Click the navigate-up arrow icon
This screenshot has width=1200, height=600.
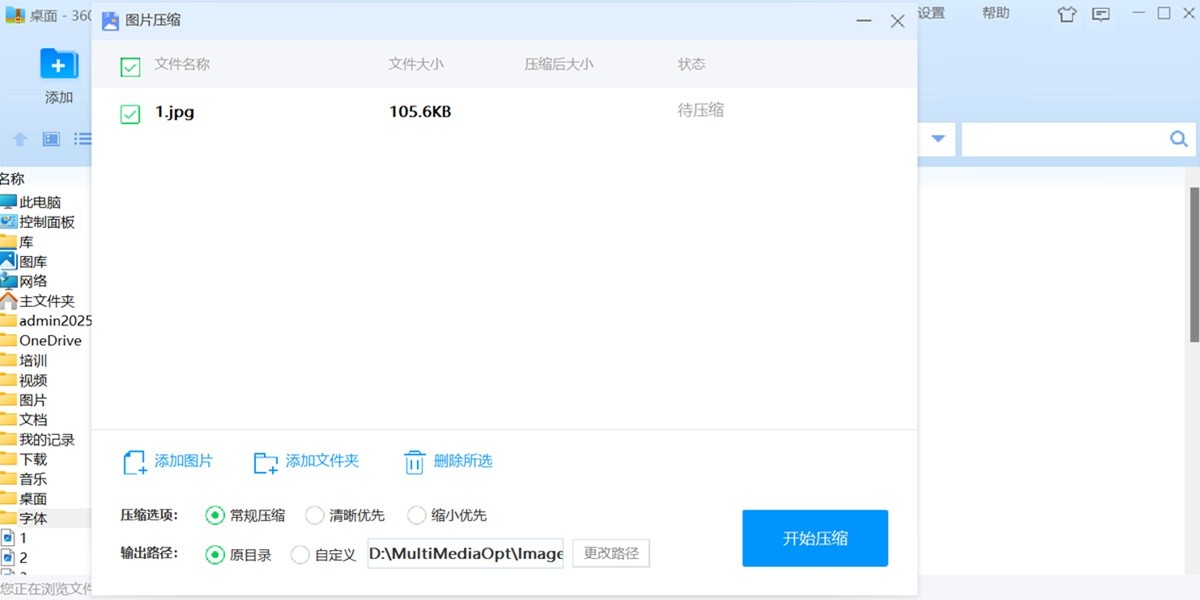pyautogui.click(x=20, y=138)
